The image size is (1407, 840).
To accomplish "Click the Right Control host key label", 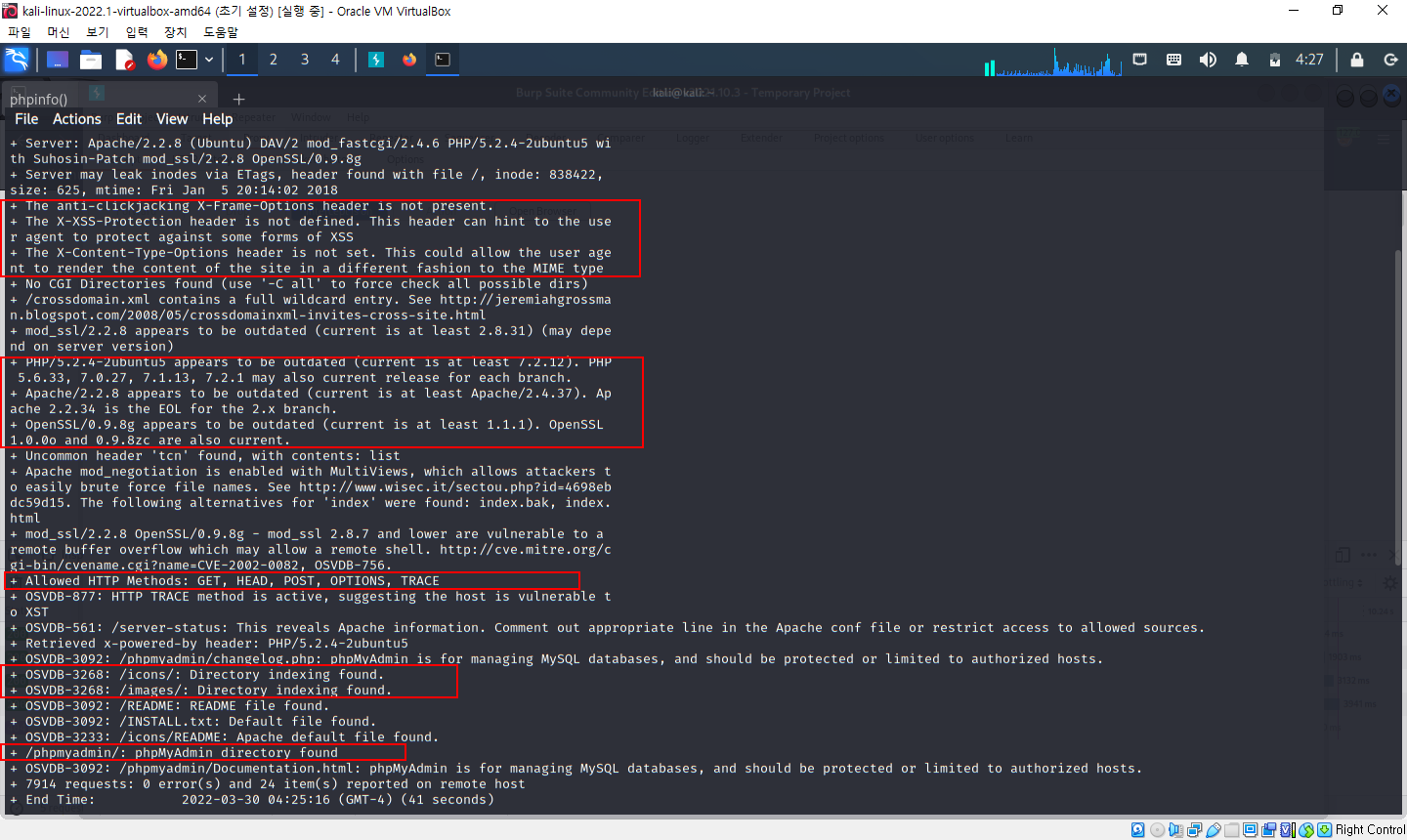I will click(x=1370, y=829).
